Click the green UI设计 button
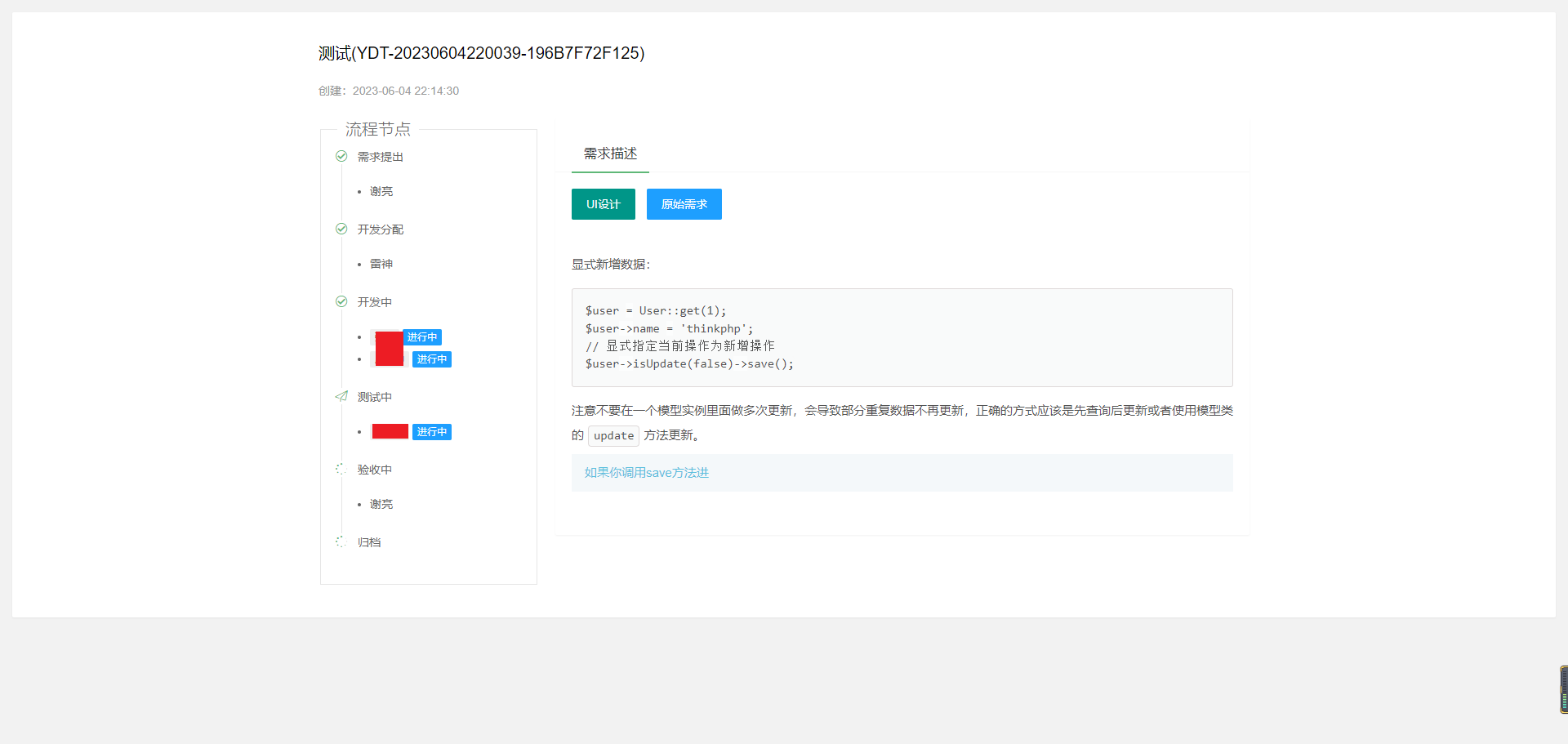1568x744 pixels. (604, 204)
